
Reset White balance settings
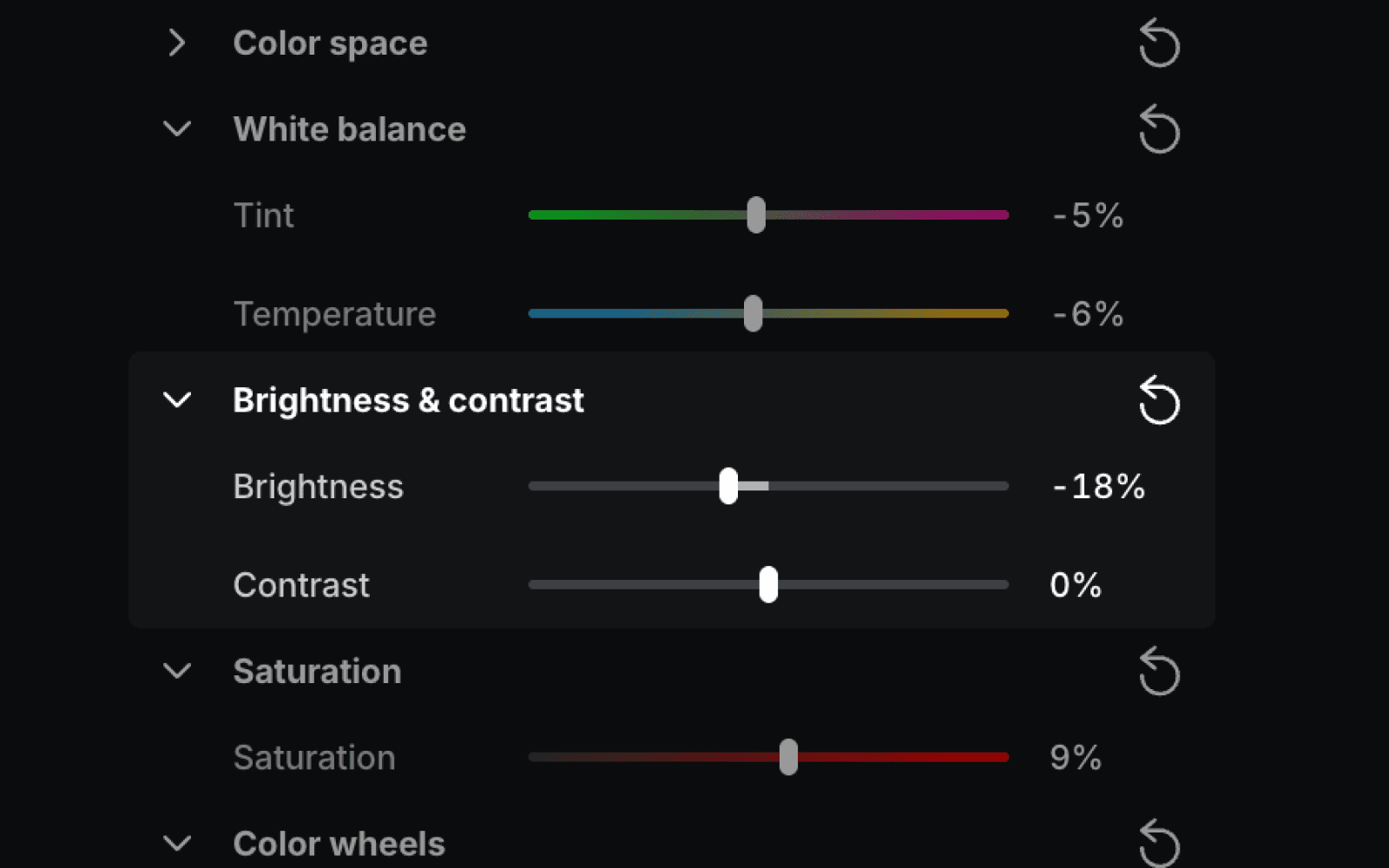click(x=1159, y=129)
